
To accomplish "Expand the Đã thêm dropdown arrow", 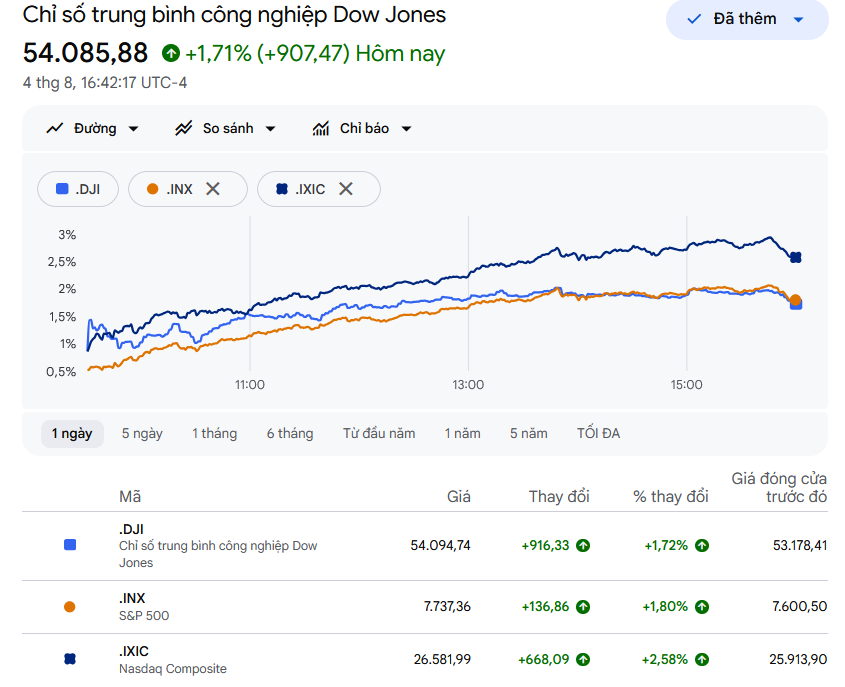I will click(799, 20).
